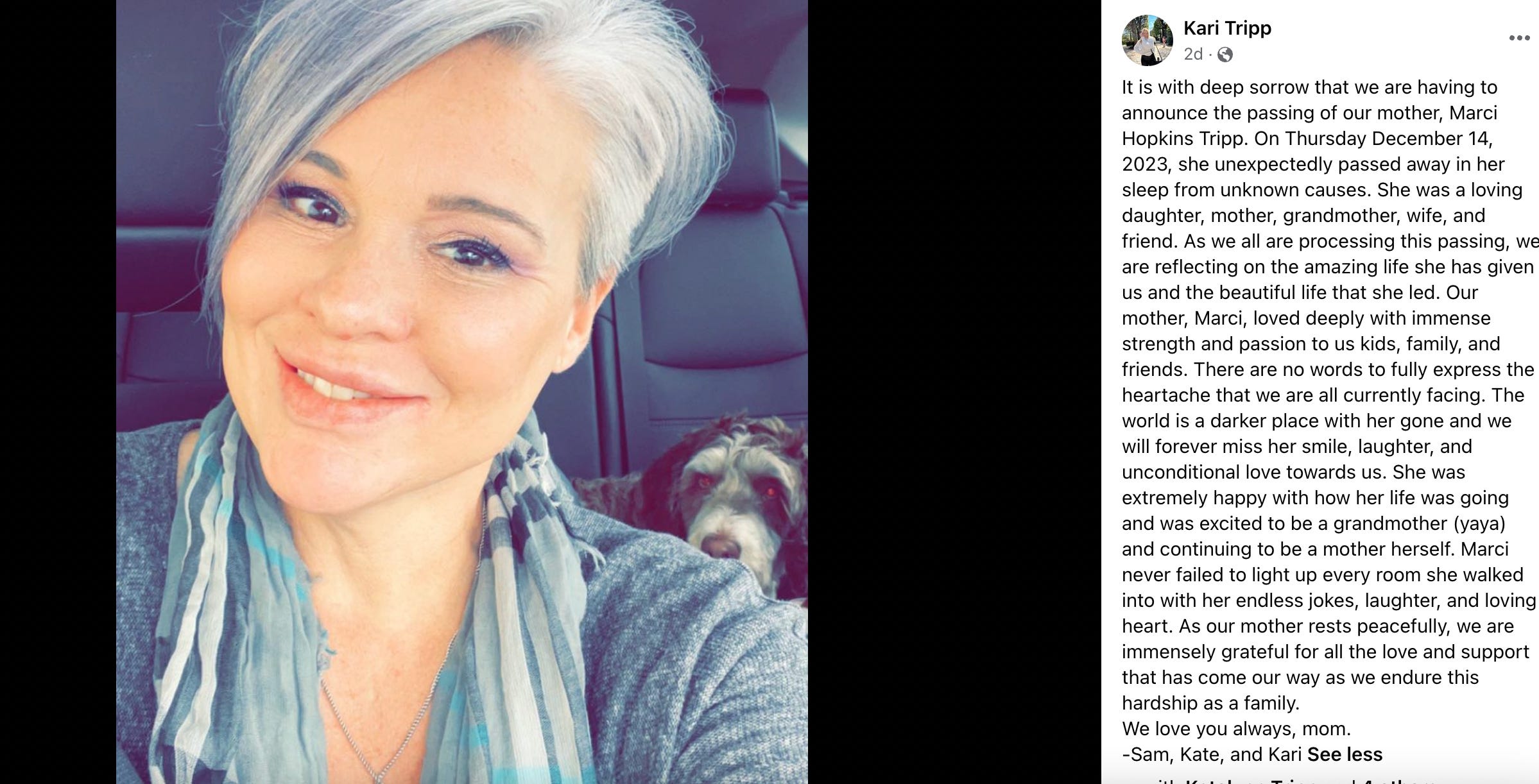
Task: Click the globe public privacy icon
Action: (1225, 55)
